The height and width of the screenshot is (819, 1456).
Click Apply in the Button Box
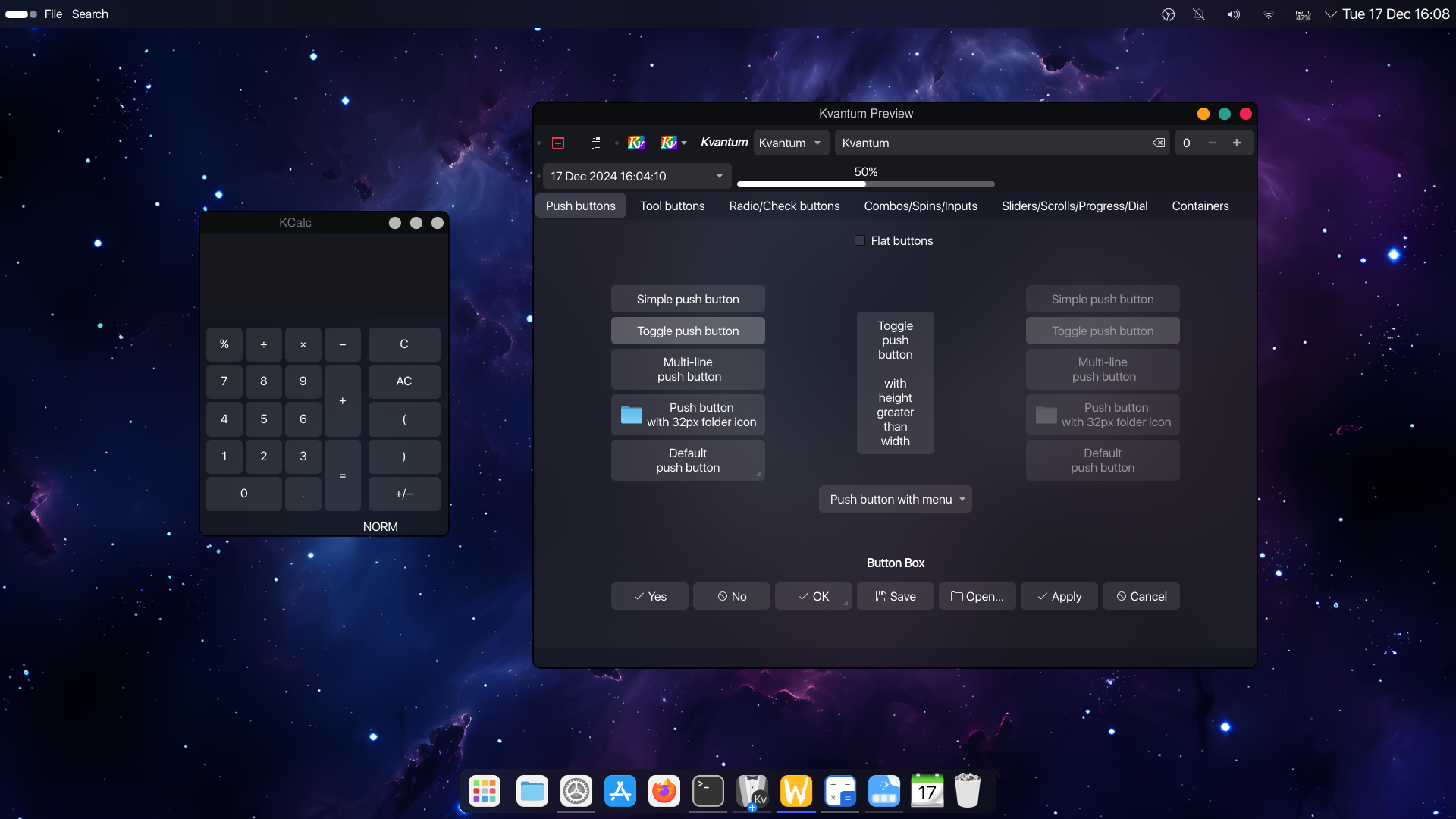point(1059,596)
